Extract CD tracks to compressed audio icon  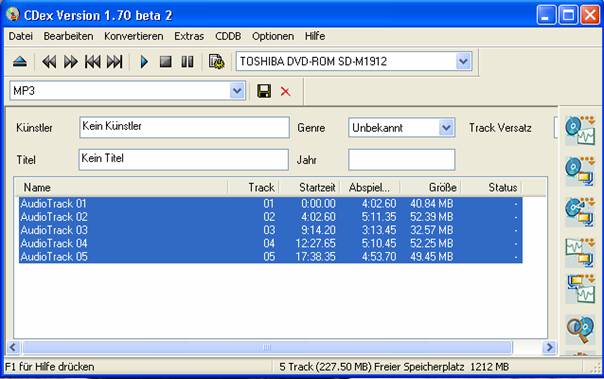[x=580, y=171]
